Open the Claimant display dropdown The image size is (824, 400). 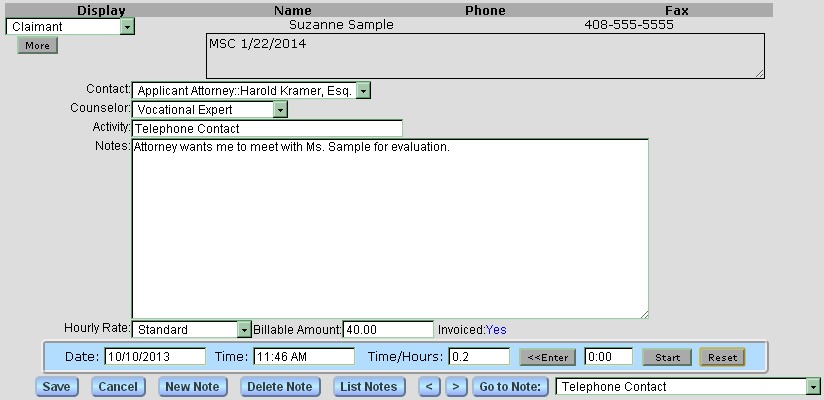127,27
